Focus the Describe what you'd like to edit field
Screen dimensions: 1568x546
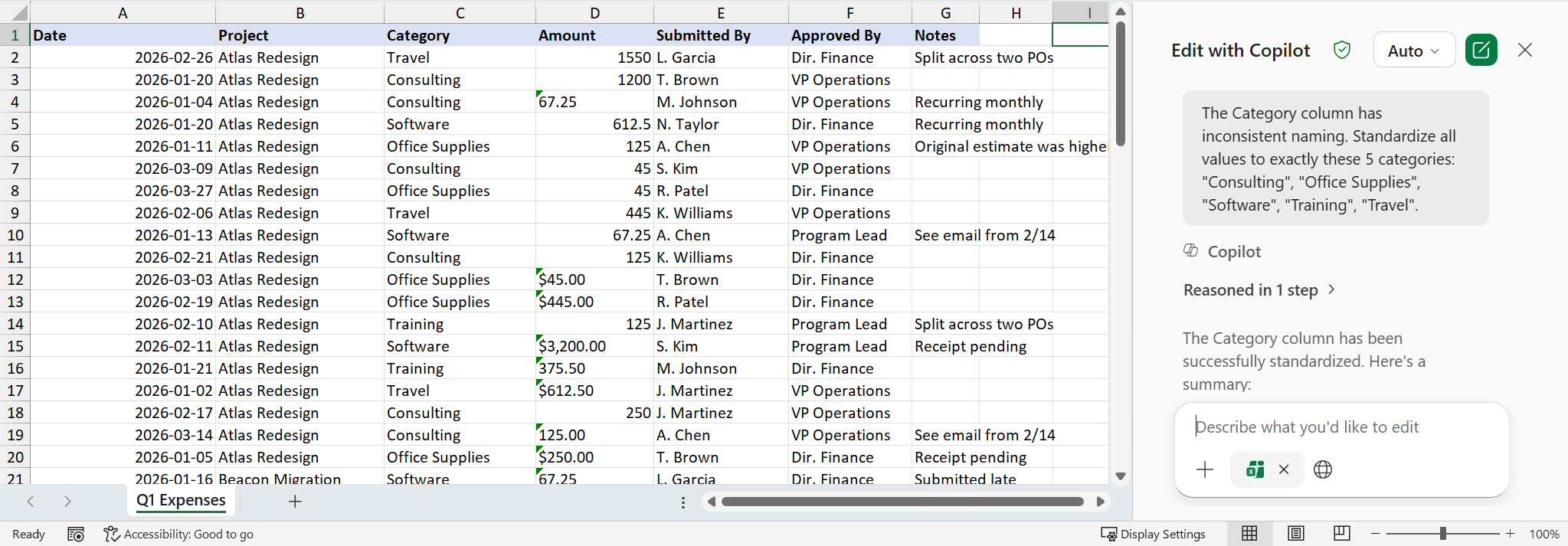1341,427
